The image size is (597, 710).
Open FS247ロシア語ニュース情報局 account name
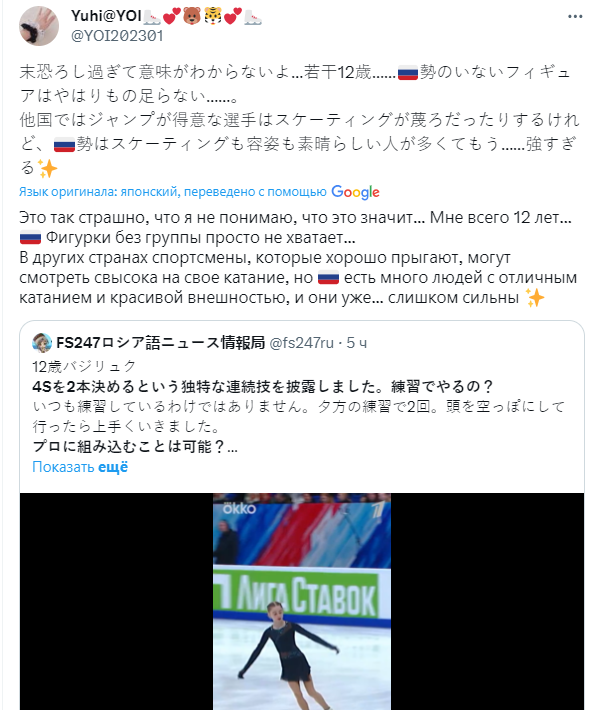(161, 343)
